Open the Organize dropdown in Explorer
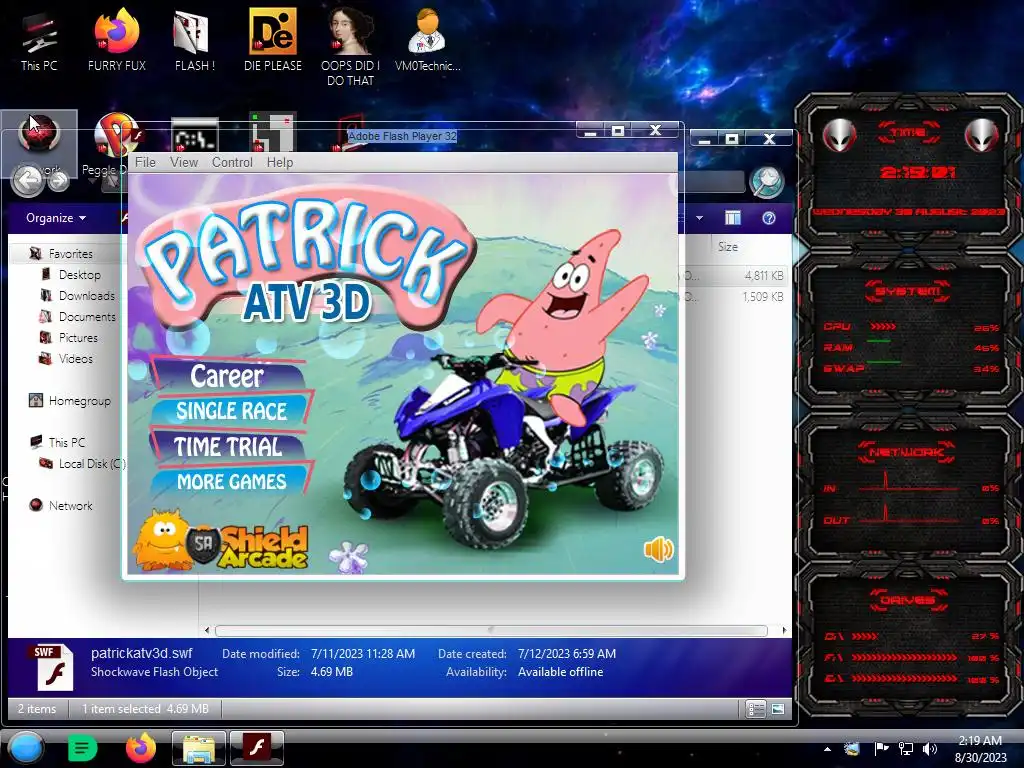The image size is (1024, 768). (56, 218)
